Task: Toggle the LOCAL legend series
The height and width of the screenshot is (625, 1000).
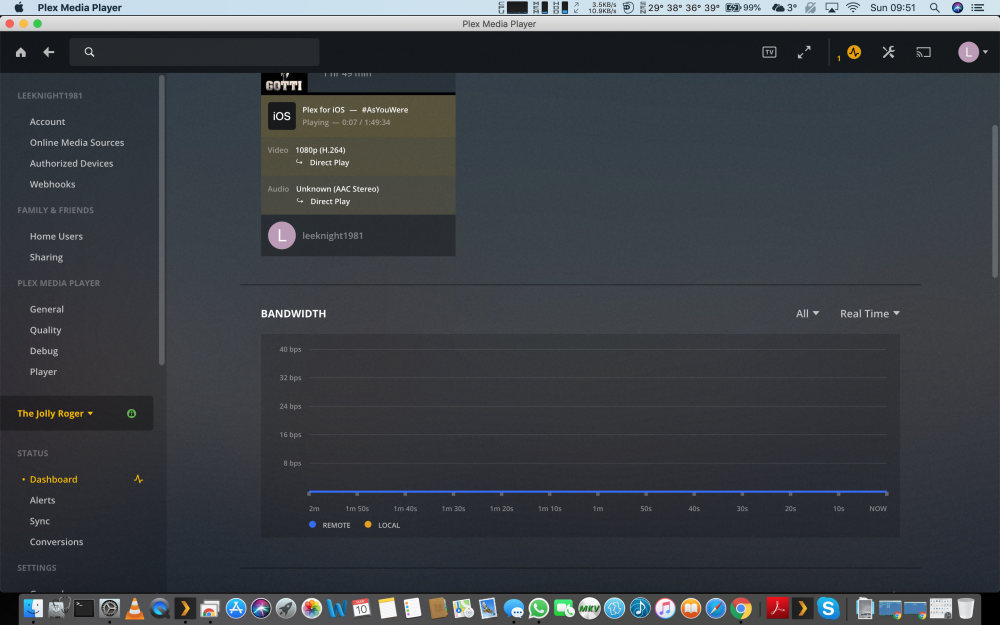Action: [382, 525]
